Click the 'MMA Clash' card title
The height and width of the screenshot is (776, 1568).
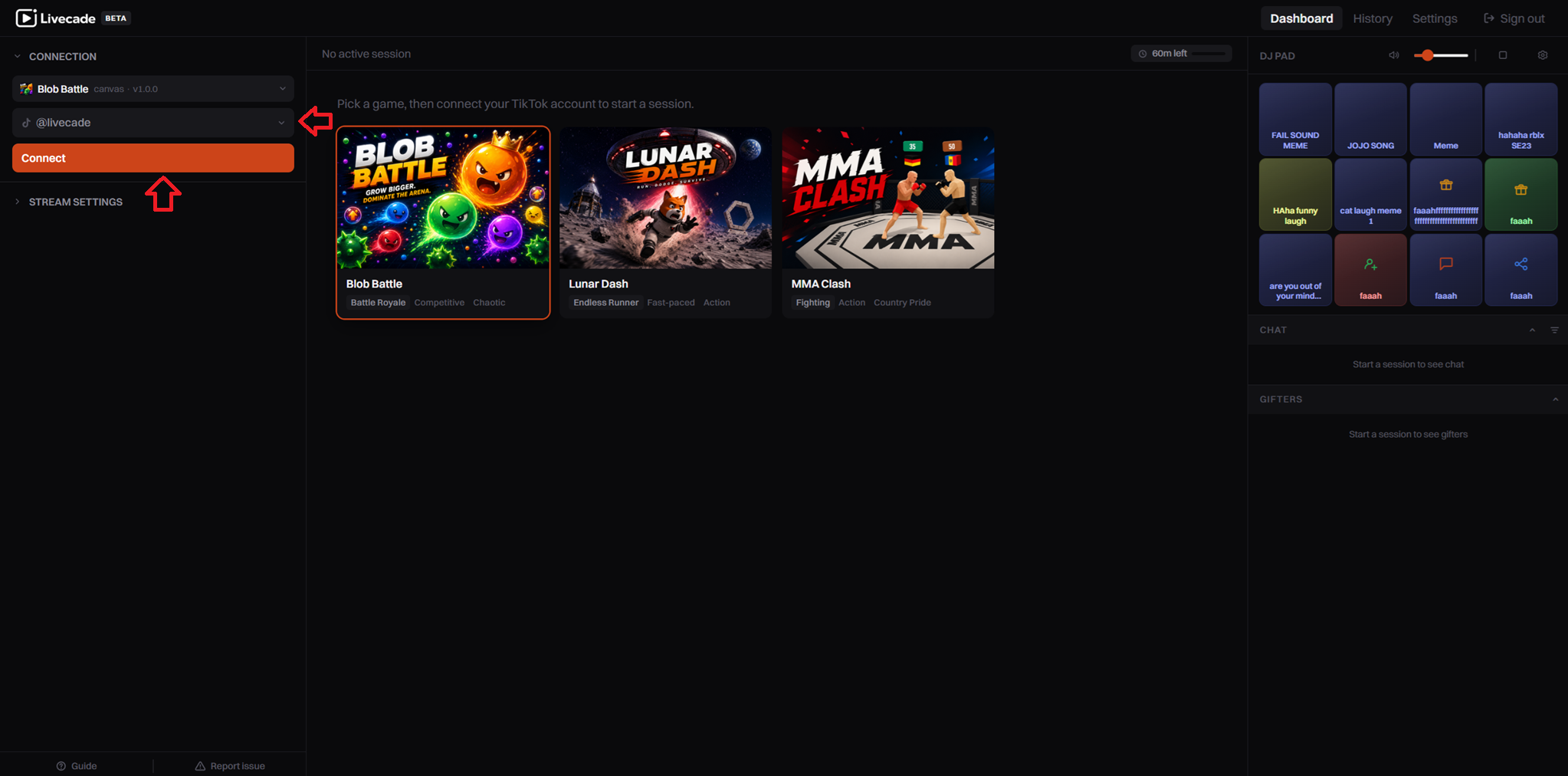pyautogui.click(x=821, y=284)
